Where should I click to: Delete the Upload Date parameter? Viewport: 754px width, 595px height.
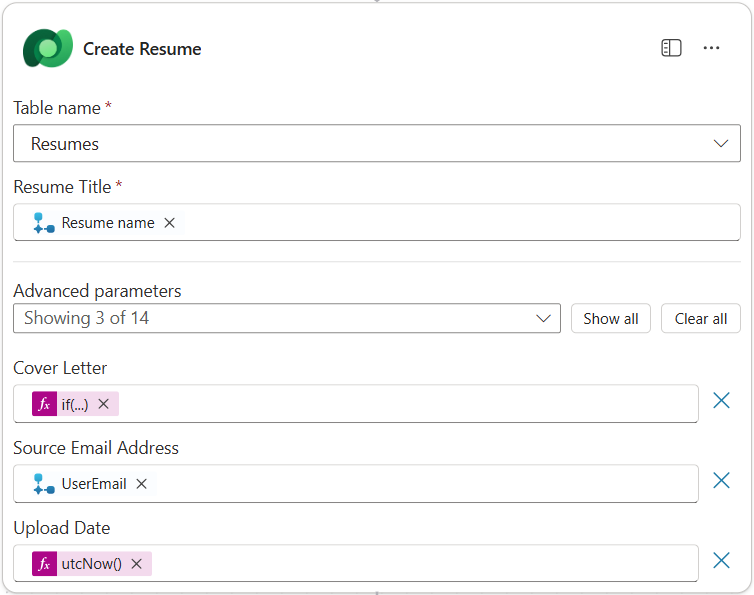coord(721,561)
